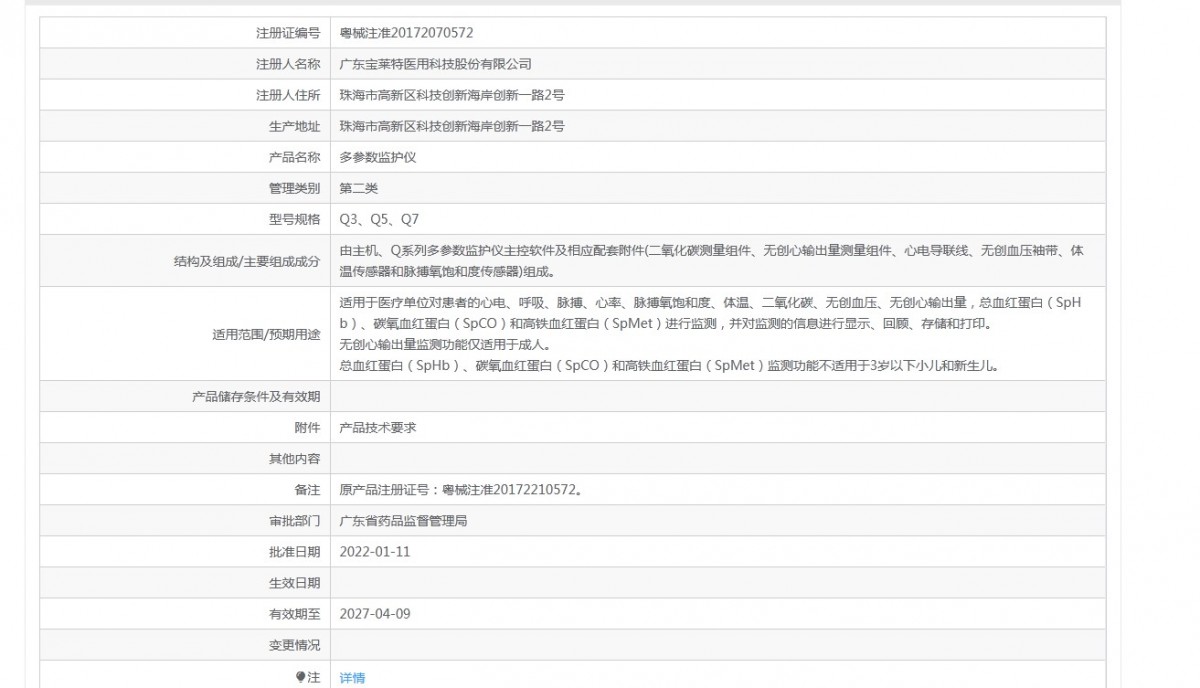
Task: Click the 备注 row label
Action: click(x=307, y=489)
